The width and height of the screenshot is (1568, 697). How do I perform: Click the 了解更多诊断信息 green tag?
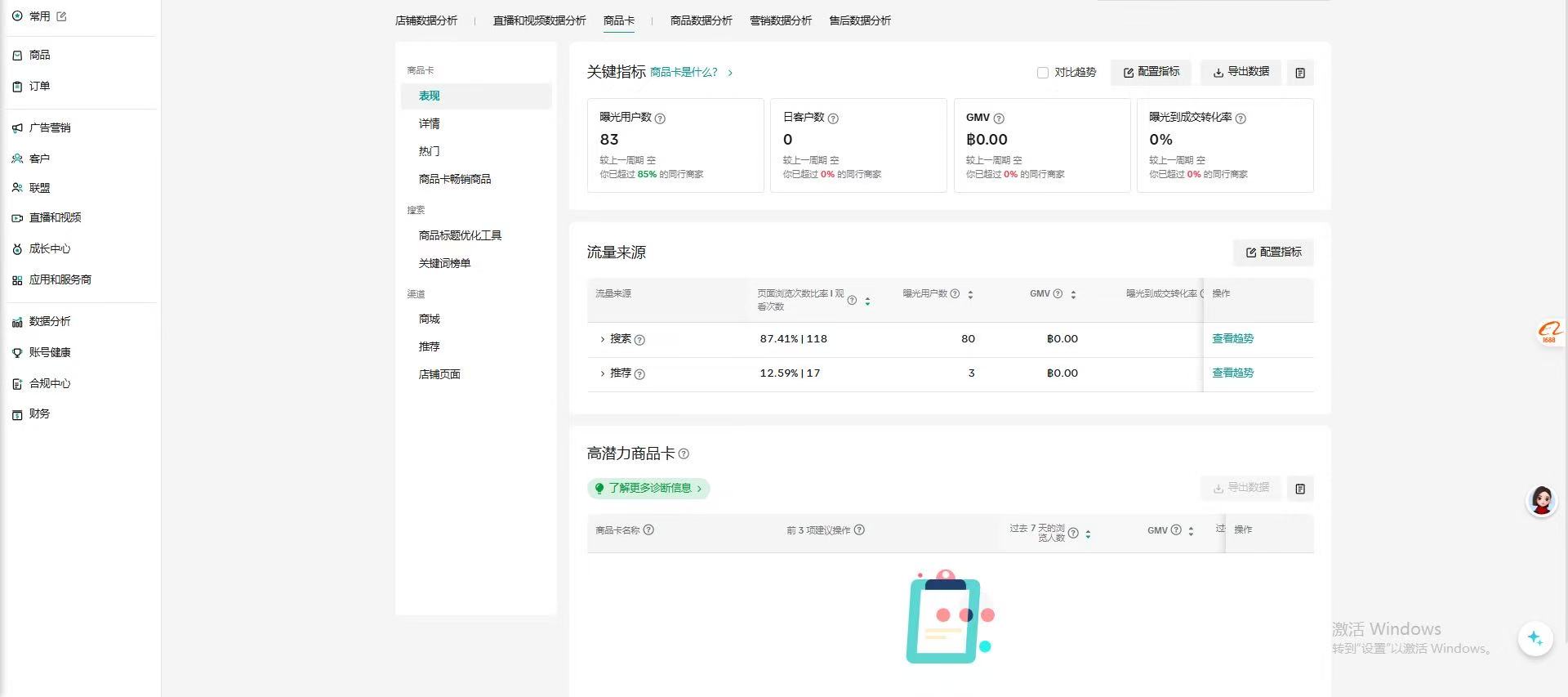click(x=648, y=489)
